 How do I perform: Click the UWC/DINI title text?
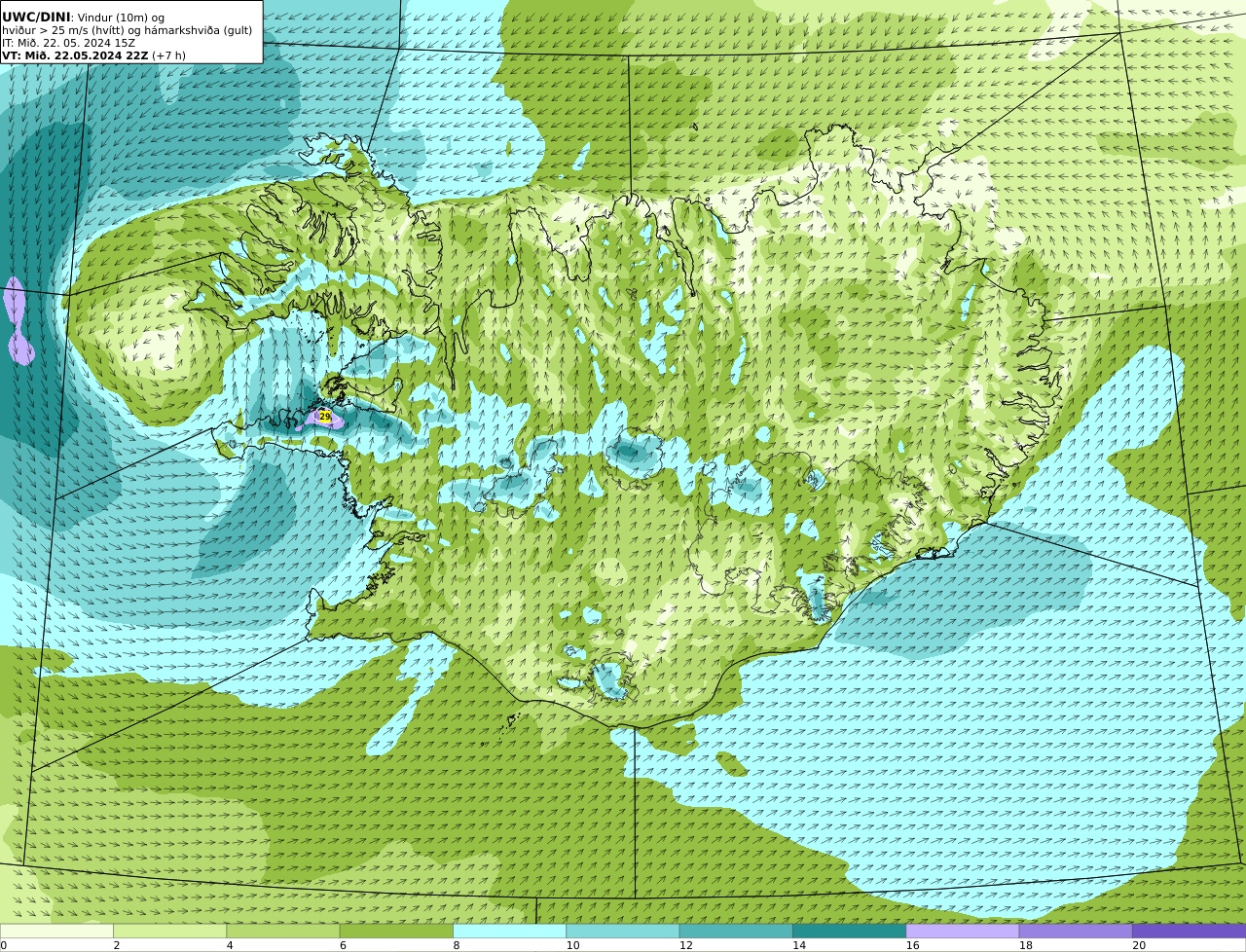point(36,17)
